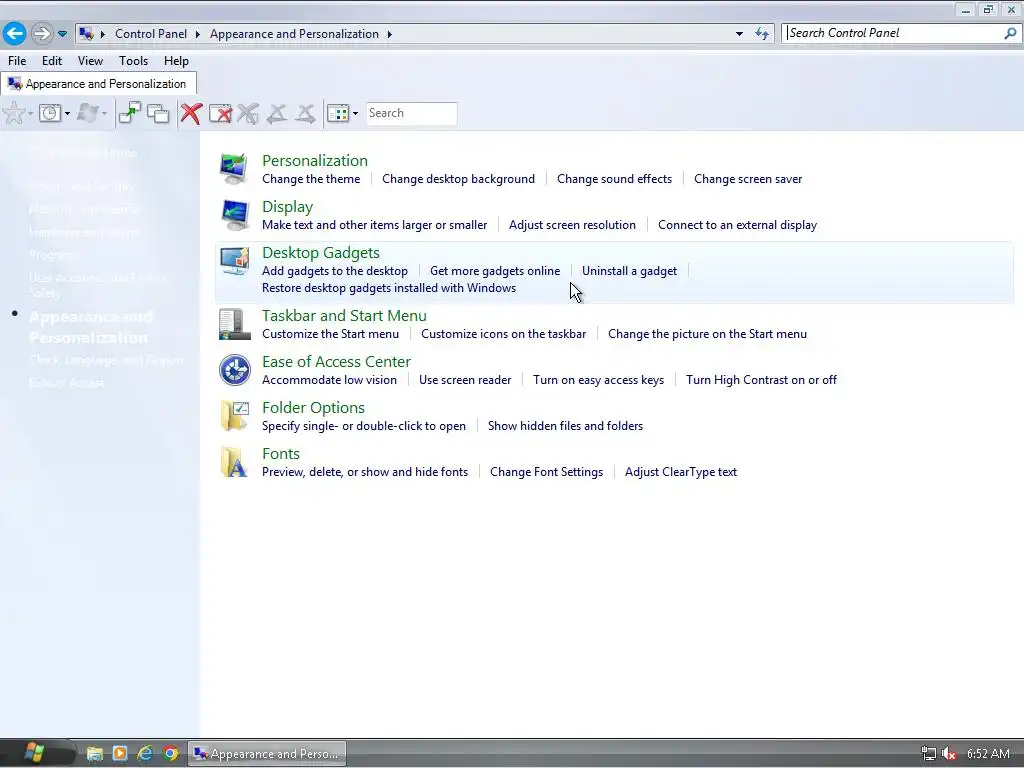Click the overlapping windows toolbar icon
Viewport: 1024px width, 768px height.
(158, 114)
